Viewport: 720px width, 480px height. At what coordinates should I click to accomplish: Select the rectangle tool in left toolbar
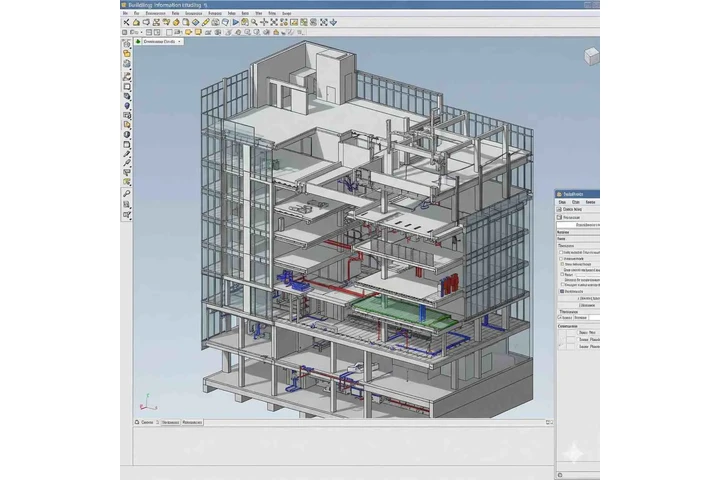(127, 87)
